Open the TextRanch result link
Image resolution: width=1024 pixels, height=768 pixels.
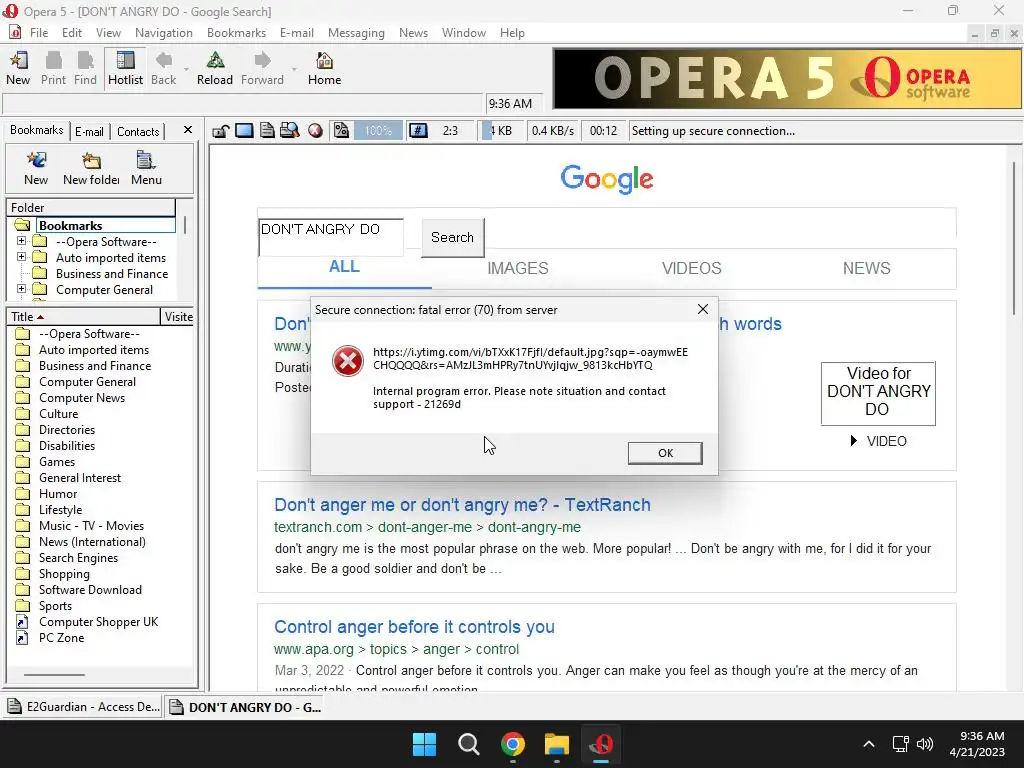[462, 505]
